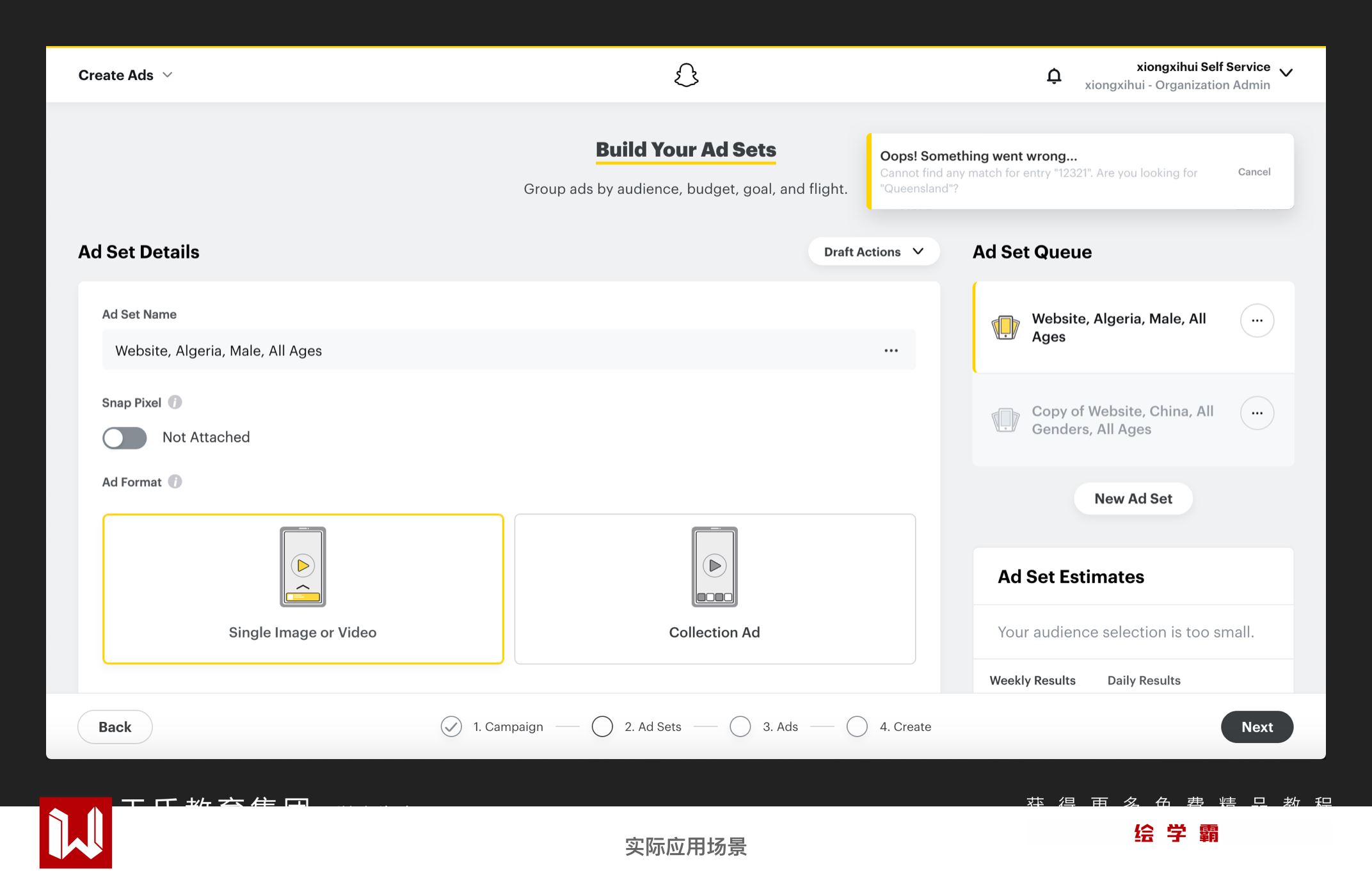Select Single Image or Video format

[x=303, y=588]
